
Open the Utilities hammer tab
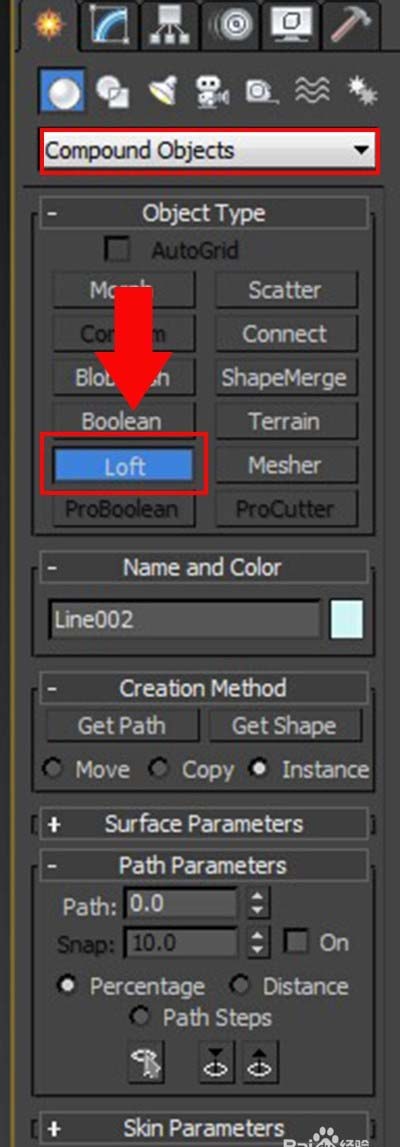353,24
